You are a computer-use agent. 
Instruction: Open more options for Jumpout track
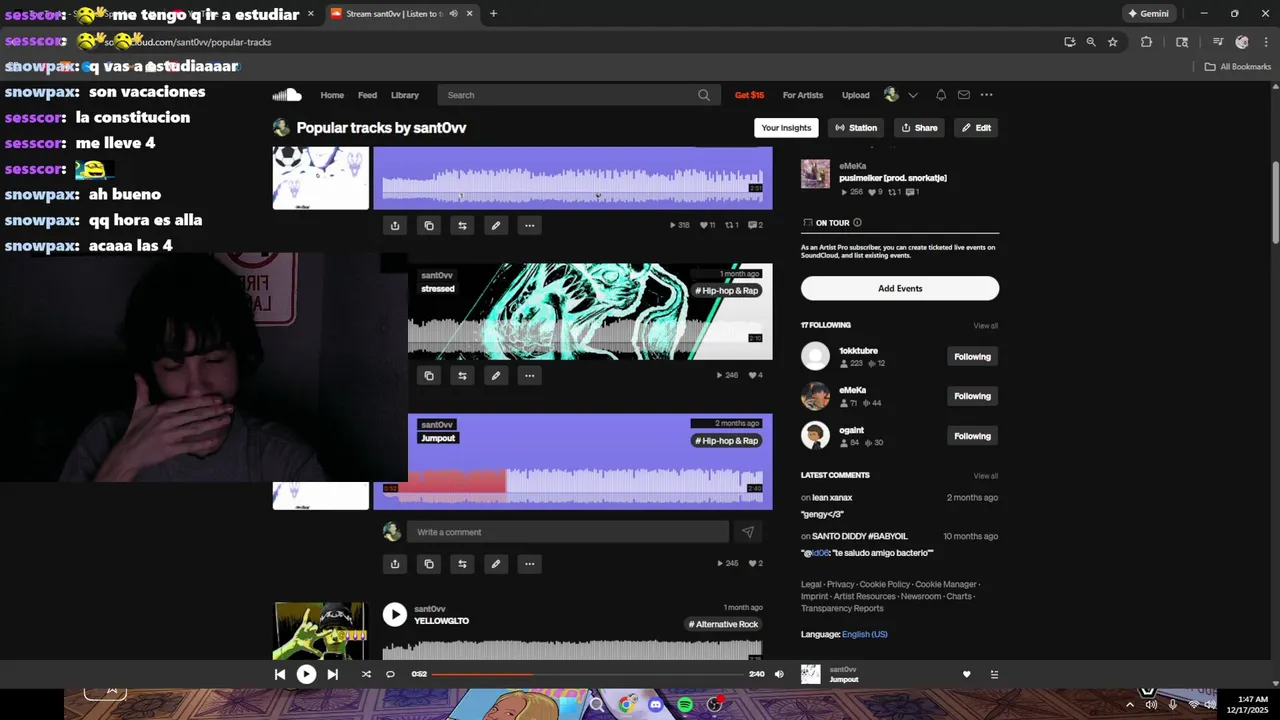(x=530, y=564)
